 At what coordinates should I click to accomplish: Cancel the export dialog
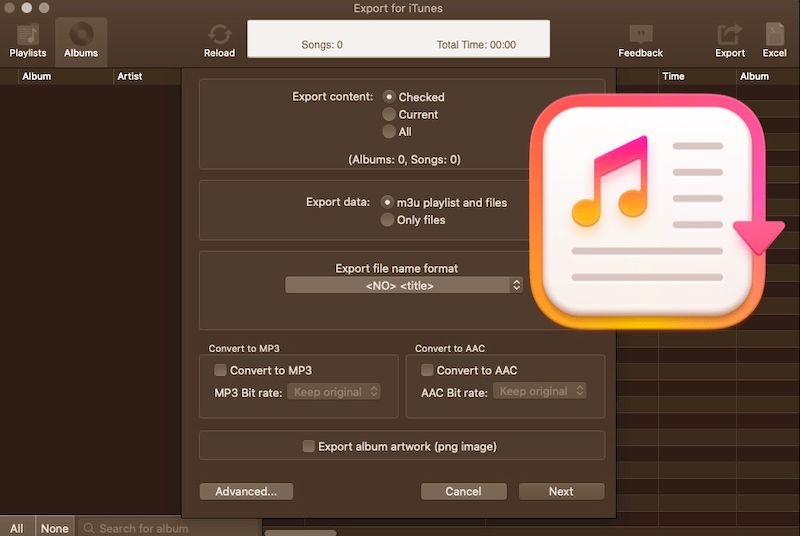(464, 491)
